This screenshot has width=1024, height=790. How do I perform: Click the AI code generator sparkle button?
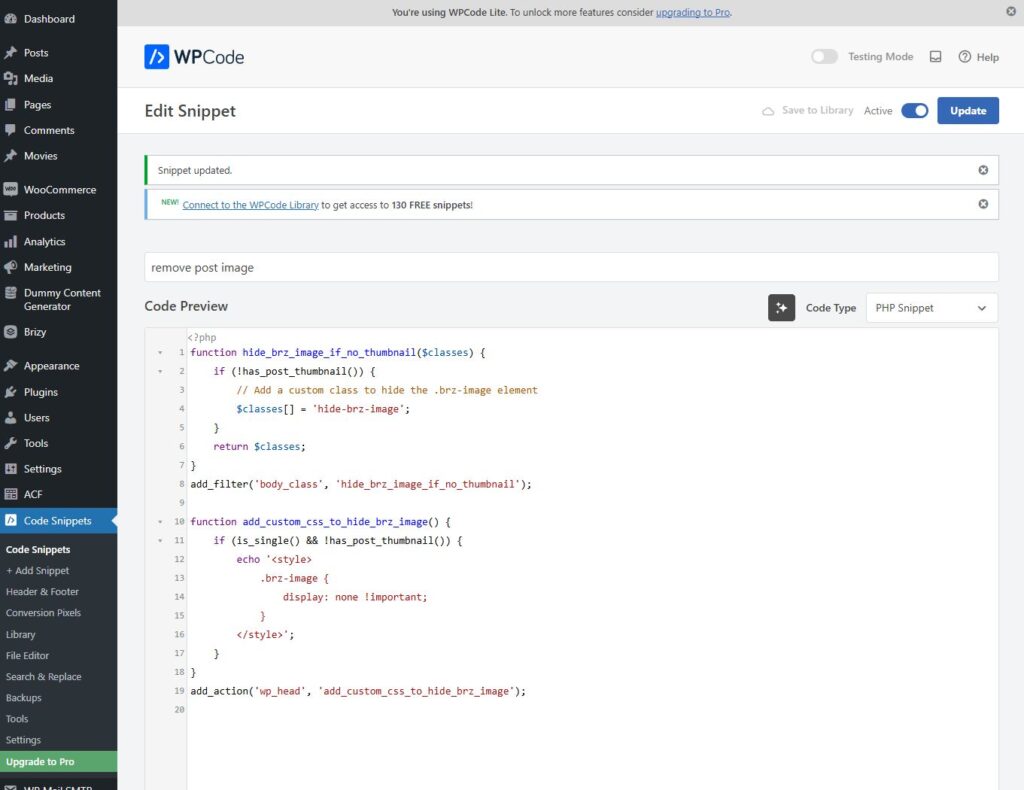[781, 308]
